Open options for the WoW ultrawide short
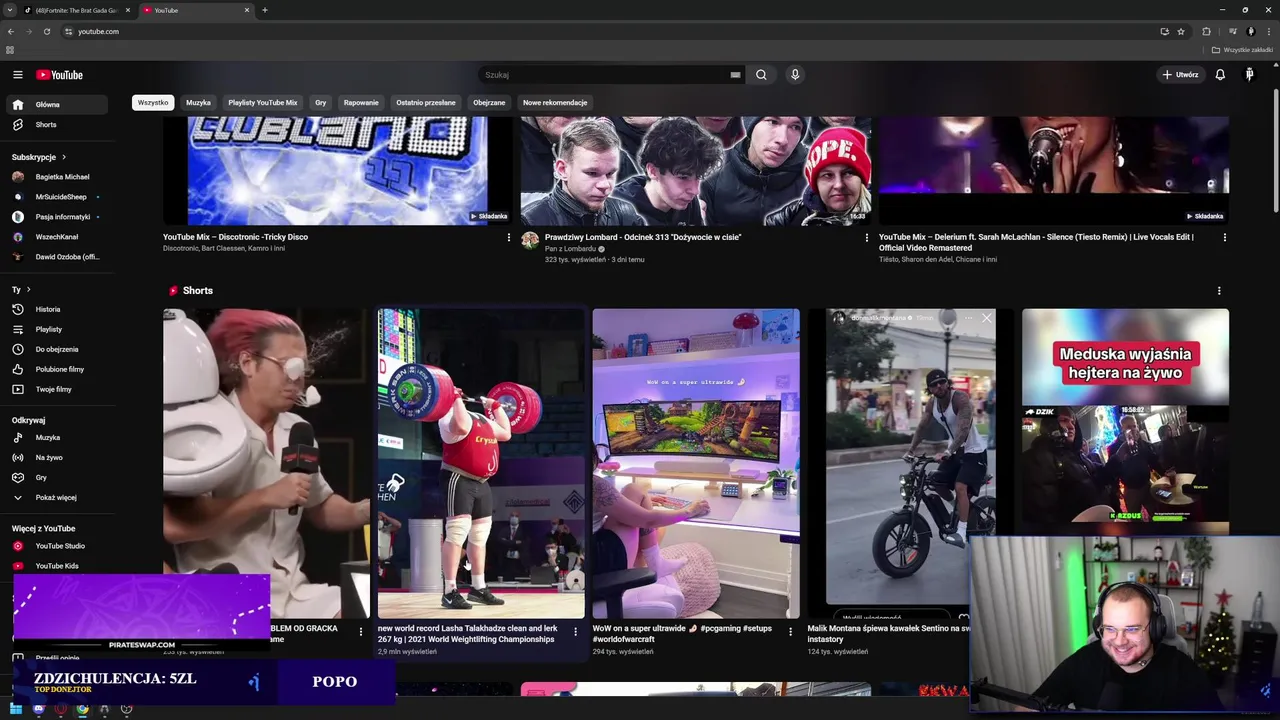The height and width of the screenshot is (720, 1280). (x=790, y=632)
